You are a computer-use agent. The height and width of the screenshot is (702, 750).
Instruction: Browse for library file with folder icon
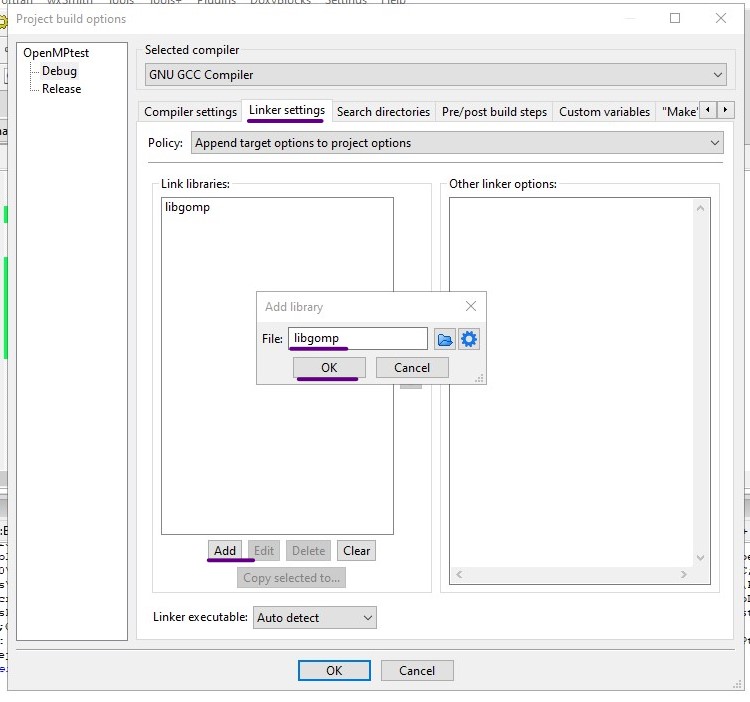[444, 339]
